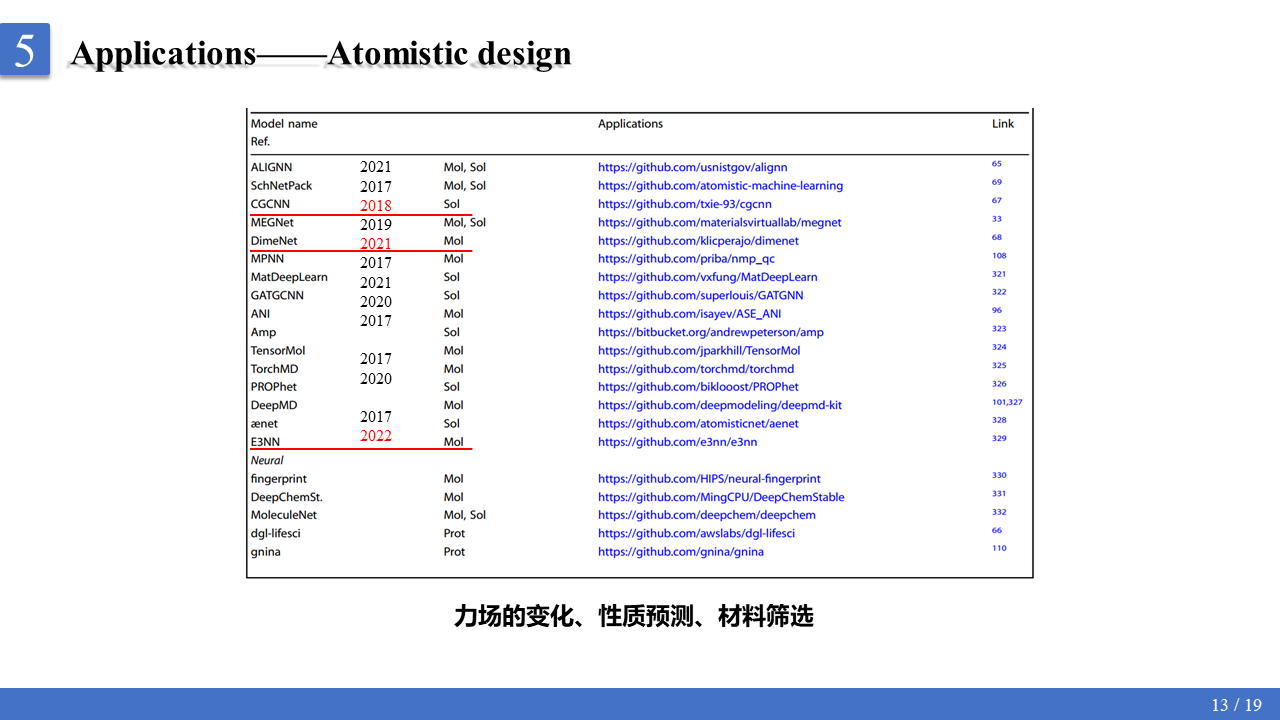The height and width of the screenshot is (720, 1280).
Task: Open the DimeNet klicperajo repository link
Action: 697,240
